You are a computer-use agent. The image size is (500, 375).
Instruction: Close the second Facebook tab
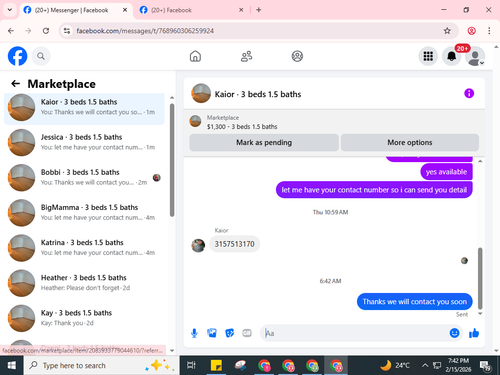pyautogui.click(x=241, y=10)
